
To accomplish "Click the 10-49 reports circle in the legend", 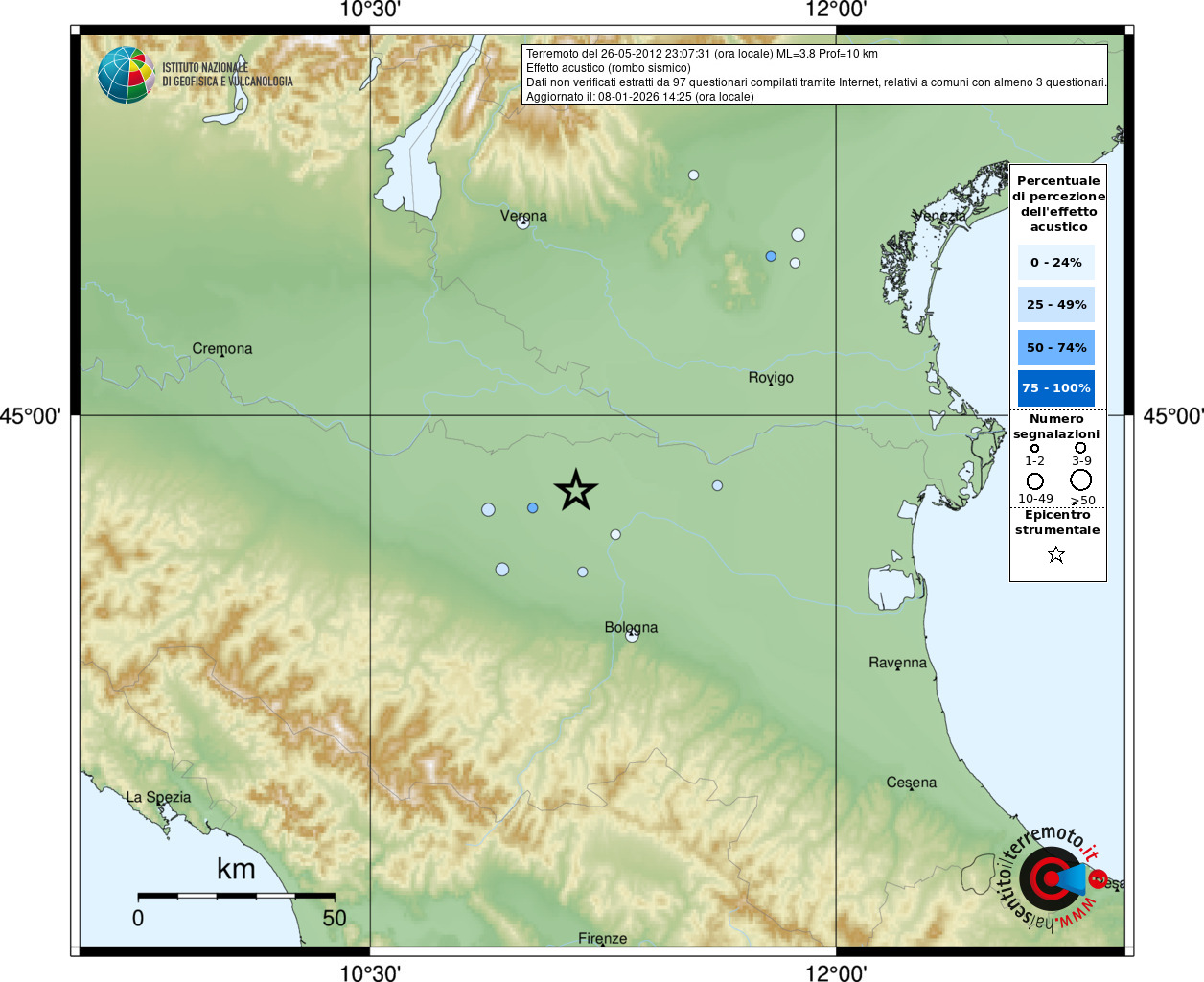I will coord(1035,481).
